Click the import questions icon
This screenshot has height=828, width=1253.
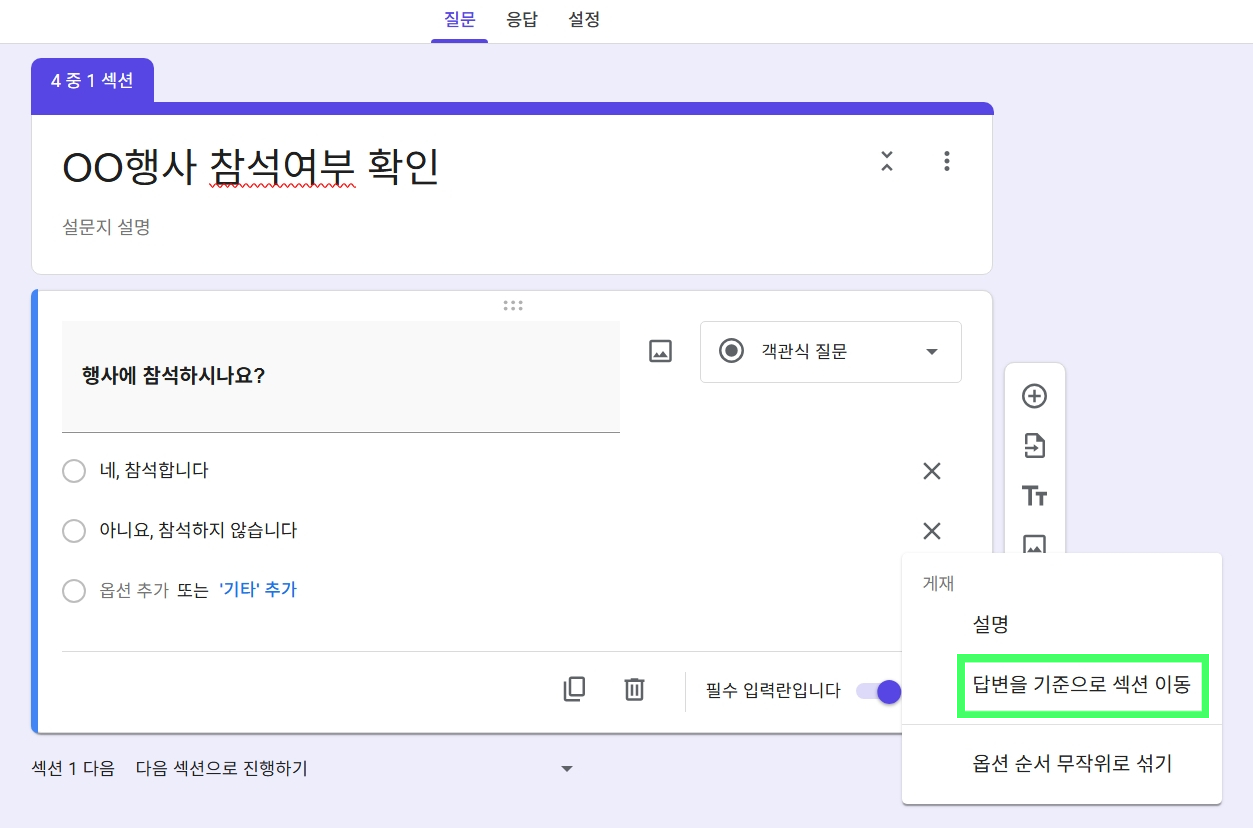coord(1034,445)
